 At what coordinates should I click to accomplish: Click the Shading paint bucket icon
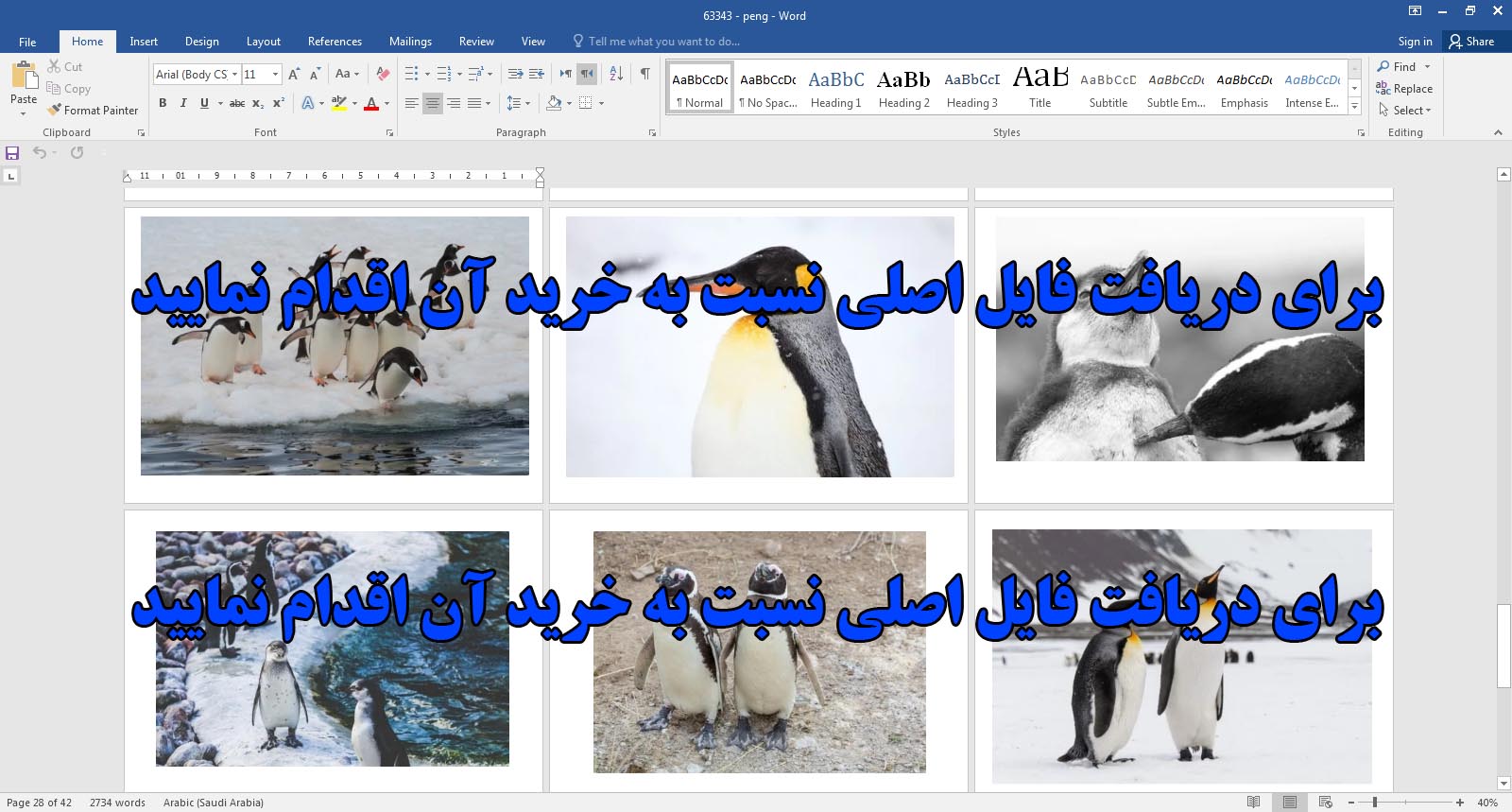pos(554,103)
